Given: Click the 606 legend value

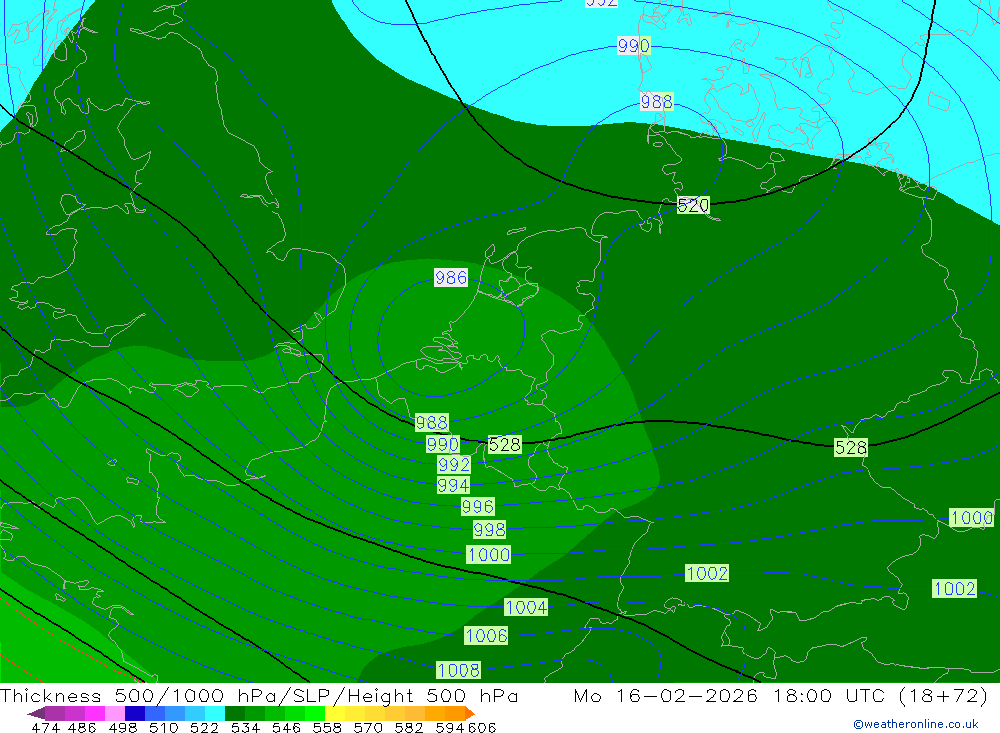Looking at the screenshot, I should coord(482,728).
